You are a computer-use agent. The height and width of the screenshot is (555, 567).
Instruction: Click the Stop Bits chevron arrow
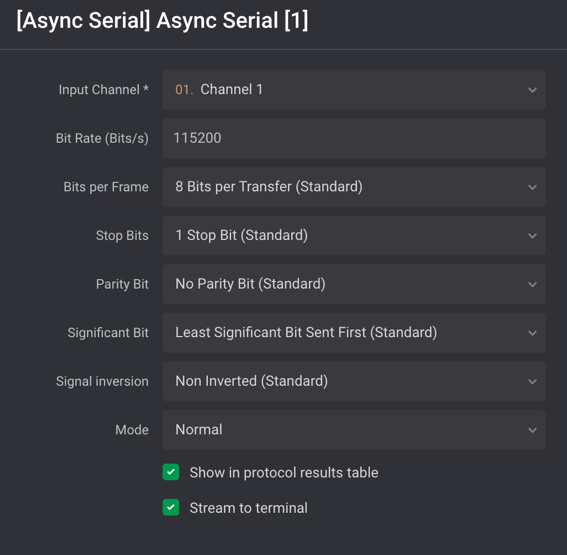532,236
